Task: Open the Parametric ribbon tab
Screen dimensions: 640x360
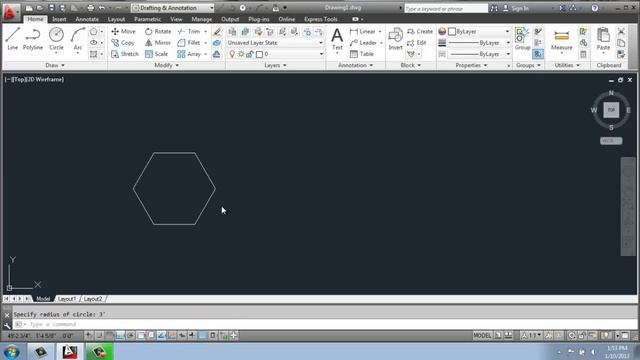Action: point(147,19)
